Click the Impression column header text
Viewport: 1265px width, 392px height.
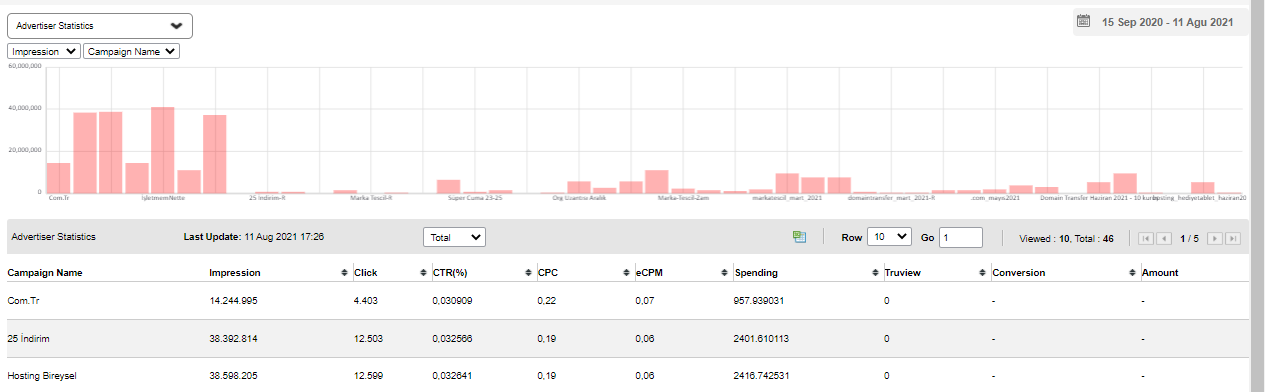235,272
